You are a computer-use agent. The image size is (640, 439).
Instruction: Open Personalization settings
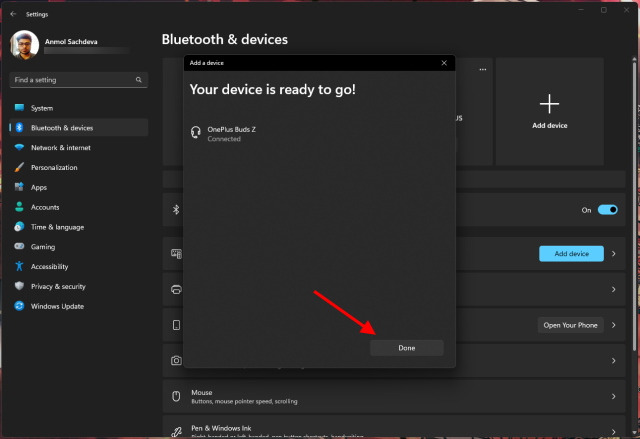[78, 167]
